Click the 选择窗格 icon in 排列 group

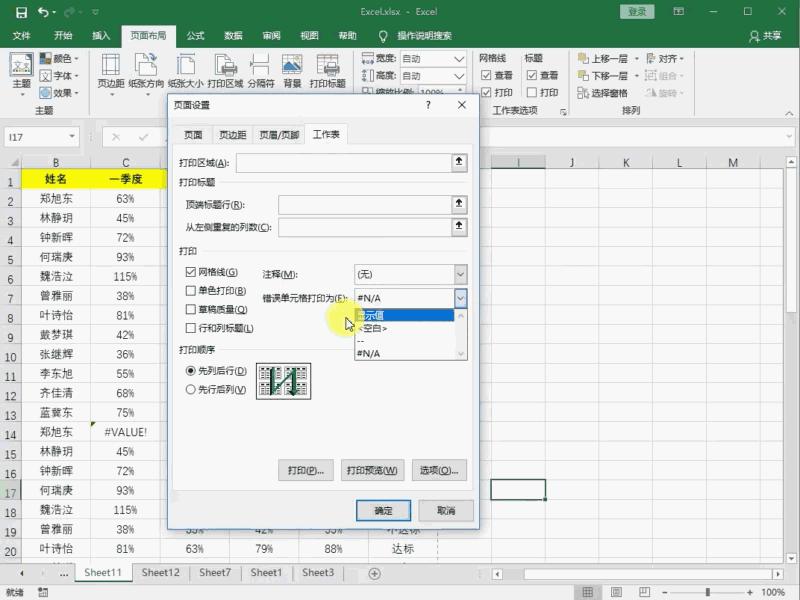pyautogui.click(x=611, y=91)
